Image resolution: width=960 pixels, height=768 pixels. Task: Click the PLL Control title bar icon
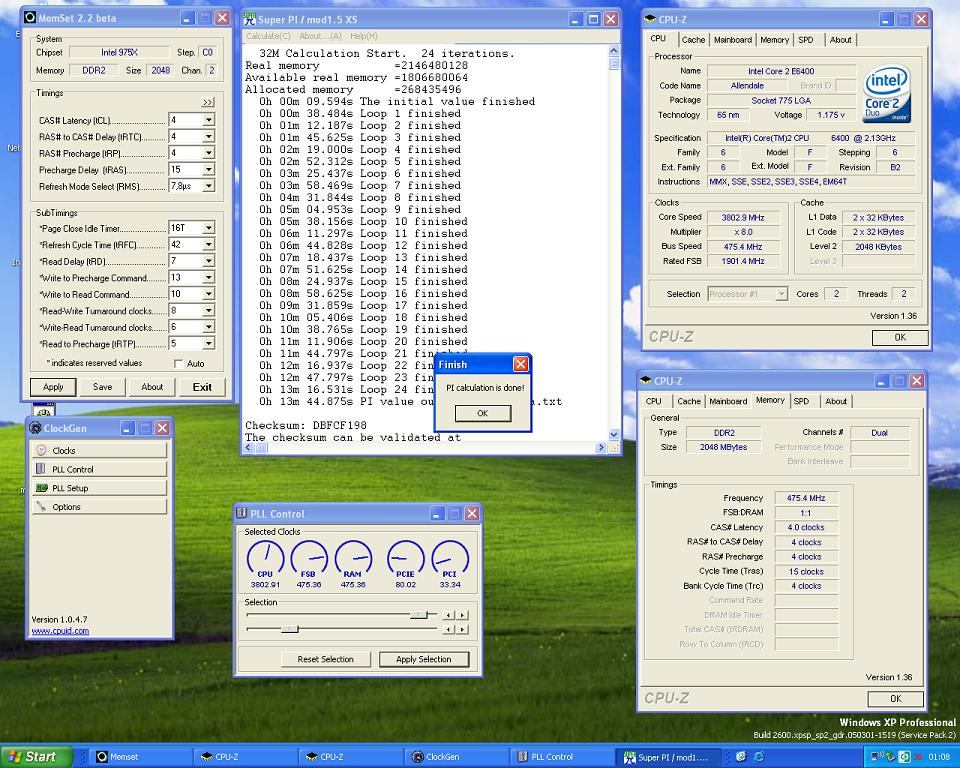pos(242,513)
